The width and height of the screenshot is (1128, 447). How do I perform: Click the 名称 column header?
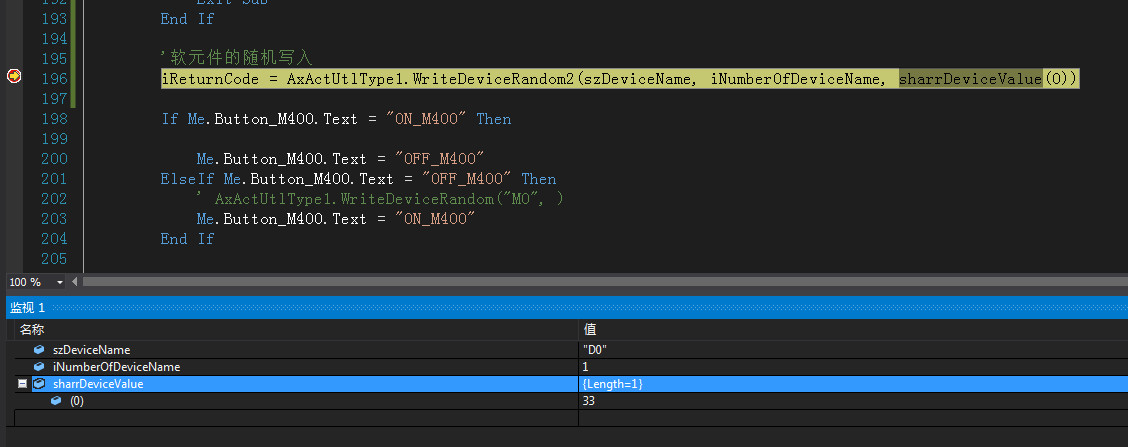point(32,329)
